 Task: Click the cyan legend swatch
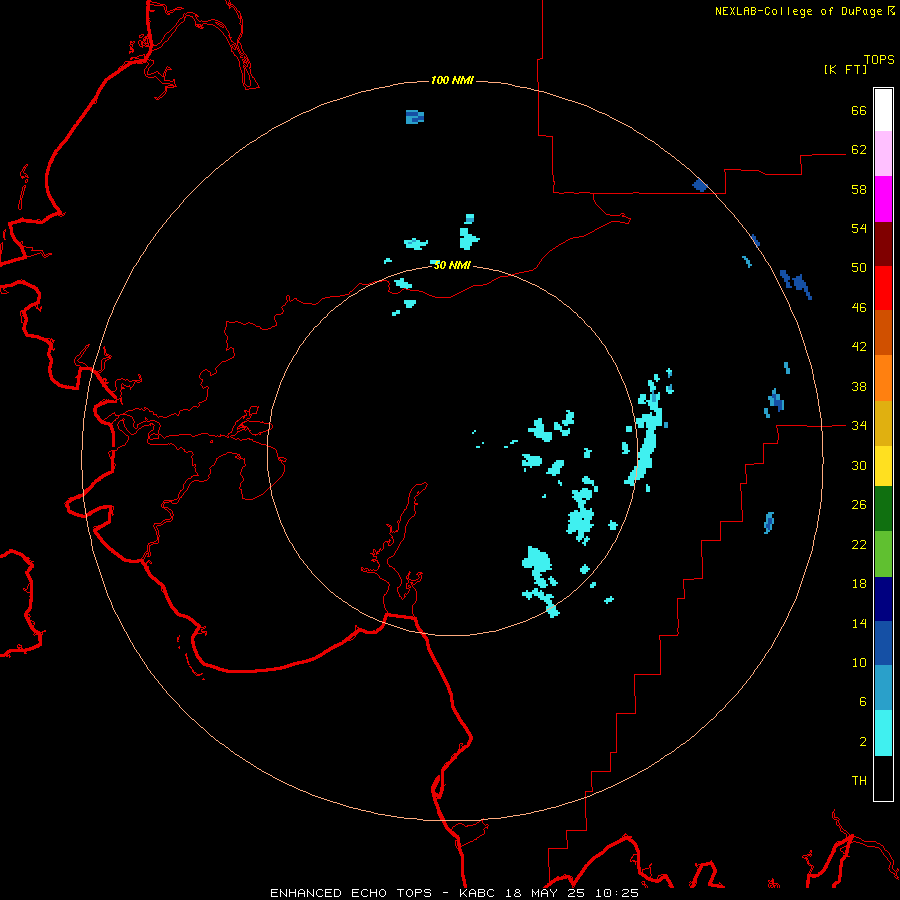pos(883,733)
